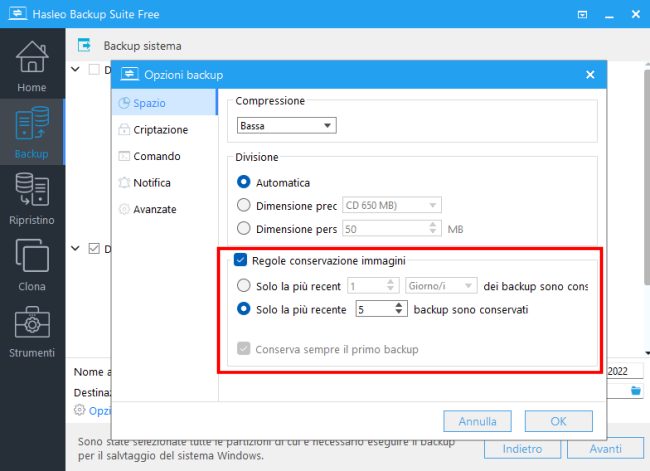Screen dimensions: 650x471
Task: Click the Hasleo Backup Suite app logo
Action: 17,14
